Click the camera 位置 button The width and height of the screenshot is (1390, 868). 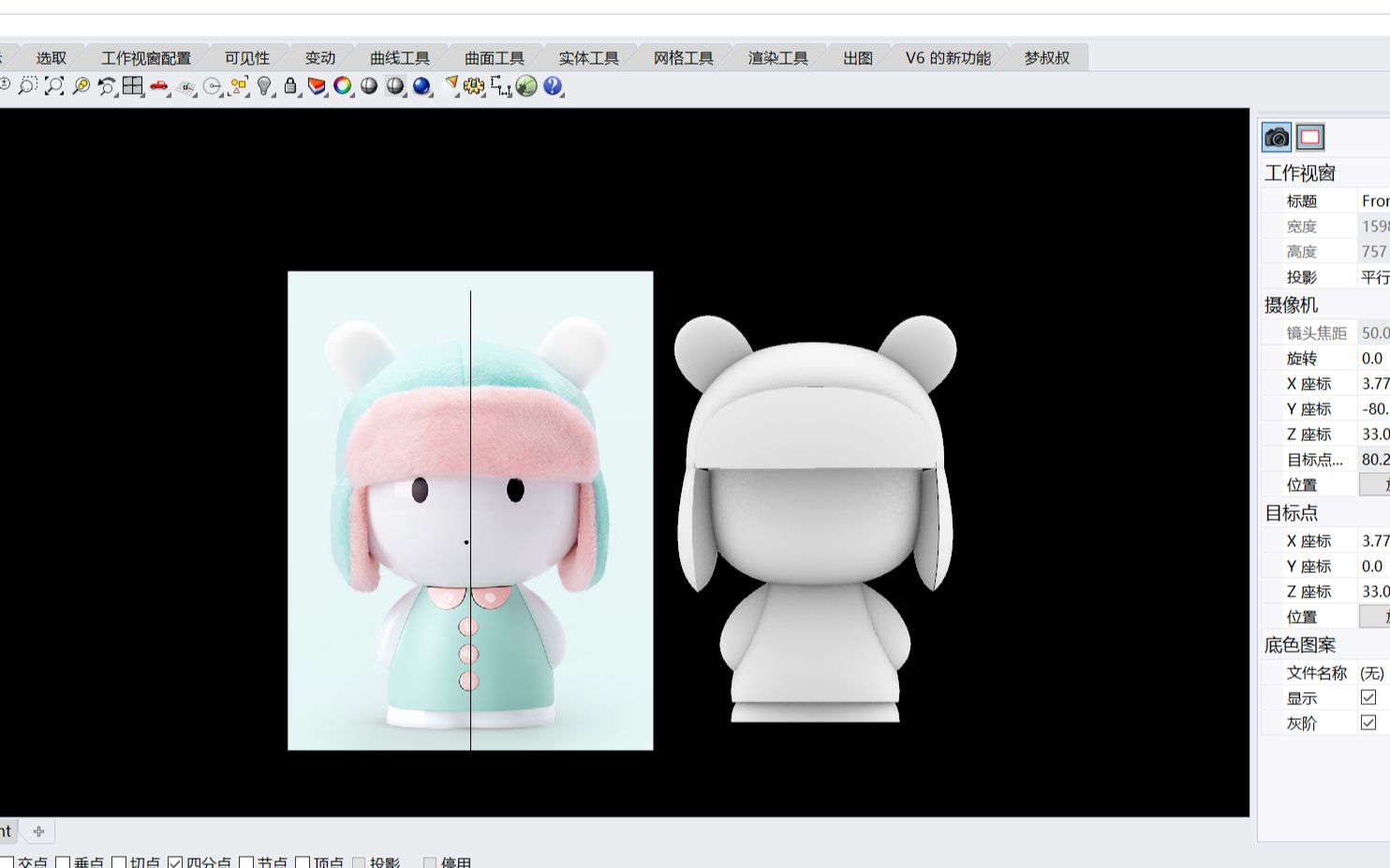[1375, 484]
